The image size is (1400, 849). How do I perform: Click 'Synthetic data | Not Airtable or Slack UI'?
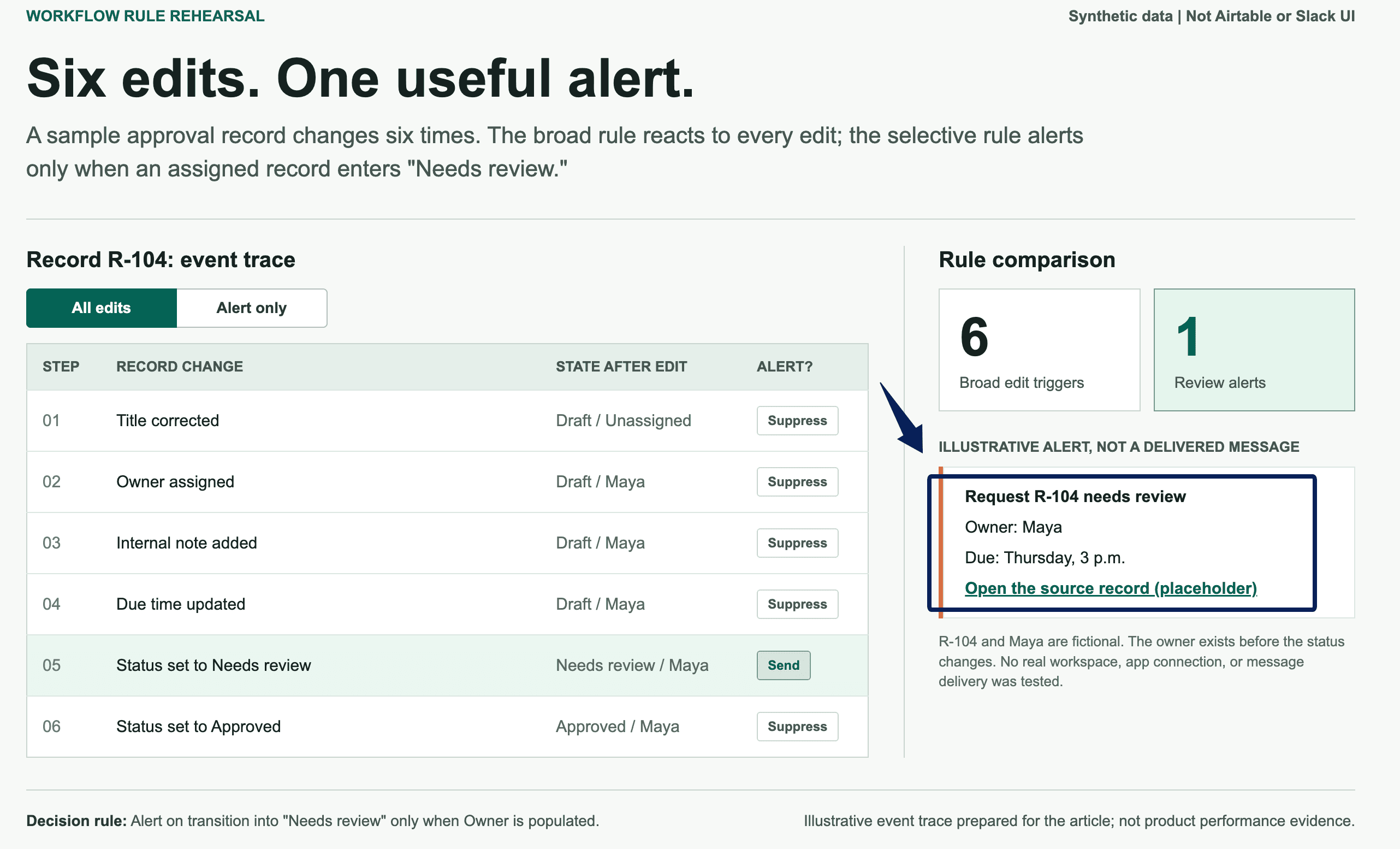(x=1212, y=16)
